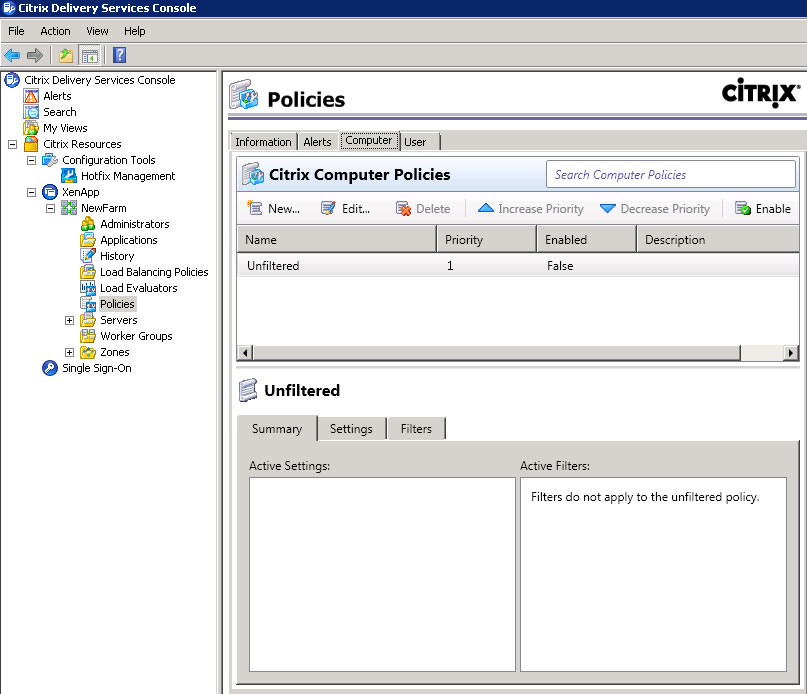The width and height of the screenshot is (807, 694).
Task: Click the Edit... policy button
Action: (345, 209)
